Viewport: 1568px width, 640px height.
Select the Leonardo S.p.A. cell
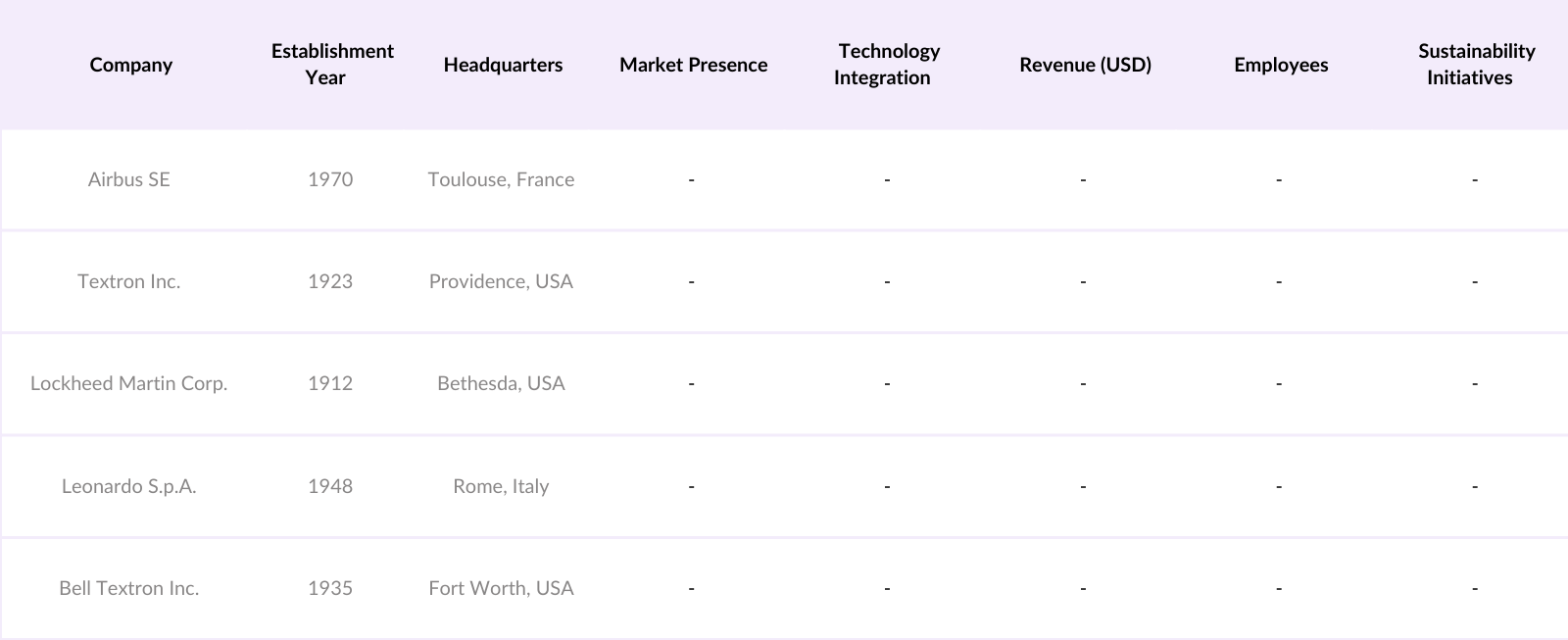pos(129,486)
